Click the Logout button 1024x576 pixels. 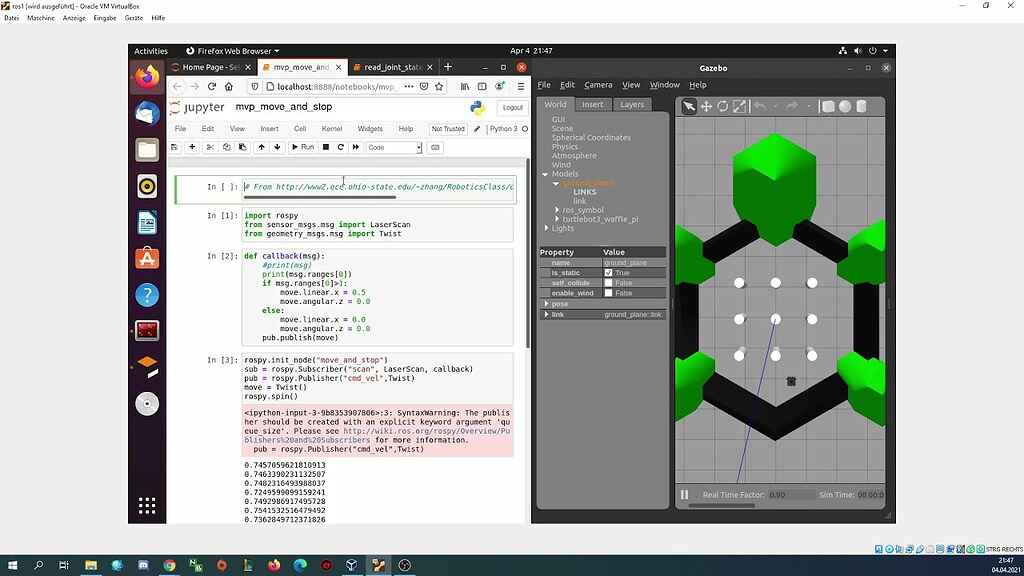coord(513,108)
